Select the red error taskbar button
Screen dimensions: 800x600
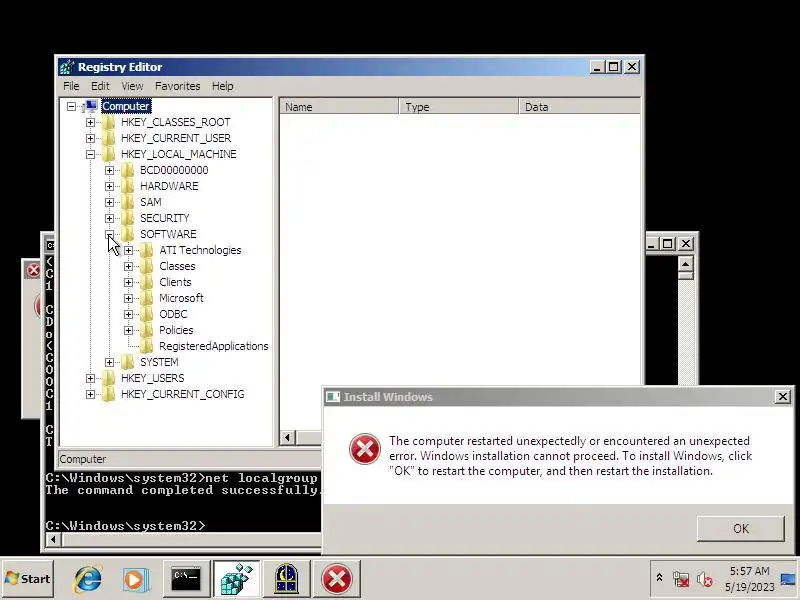coord(337,579)
